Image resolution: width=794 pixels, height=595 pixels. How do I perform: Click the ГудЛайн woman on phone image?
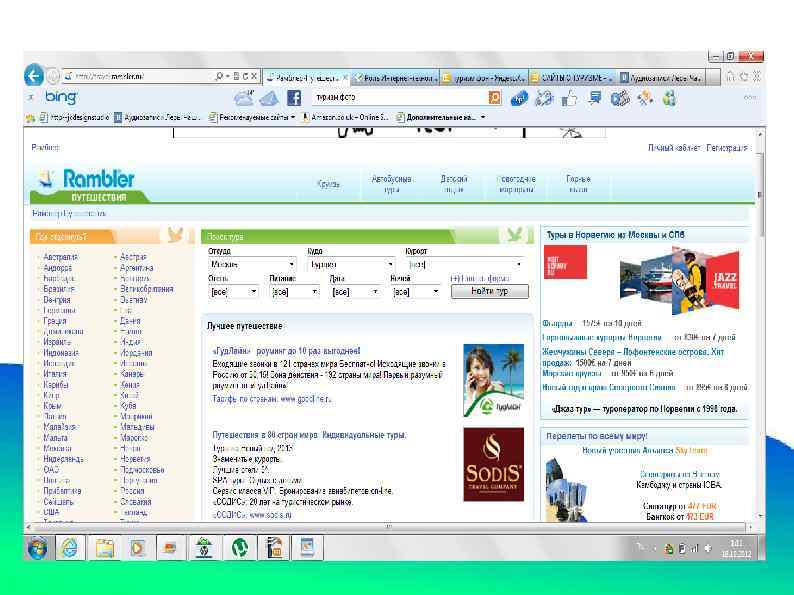click(494, 380)
